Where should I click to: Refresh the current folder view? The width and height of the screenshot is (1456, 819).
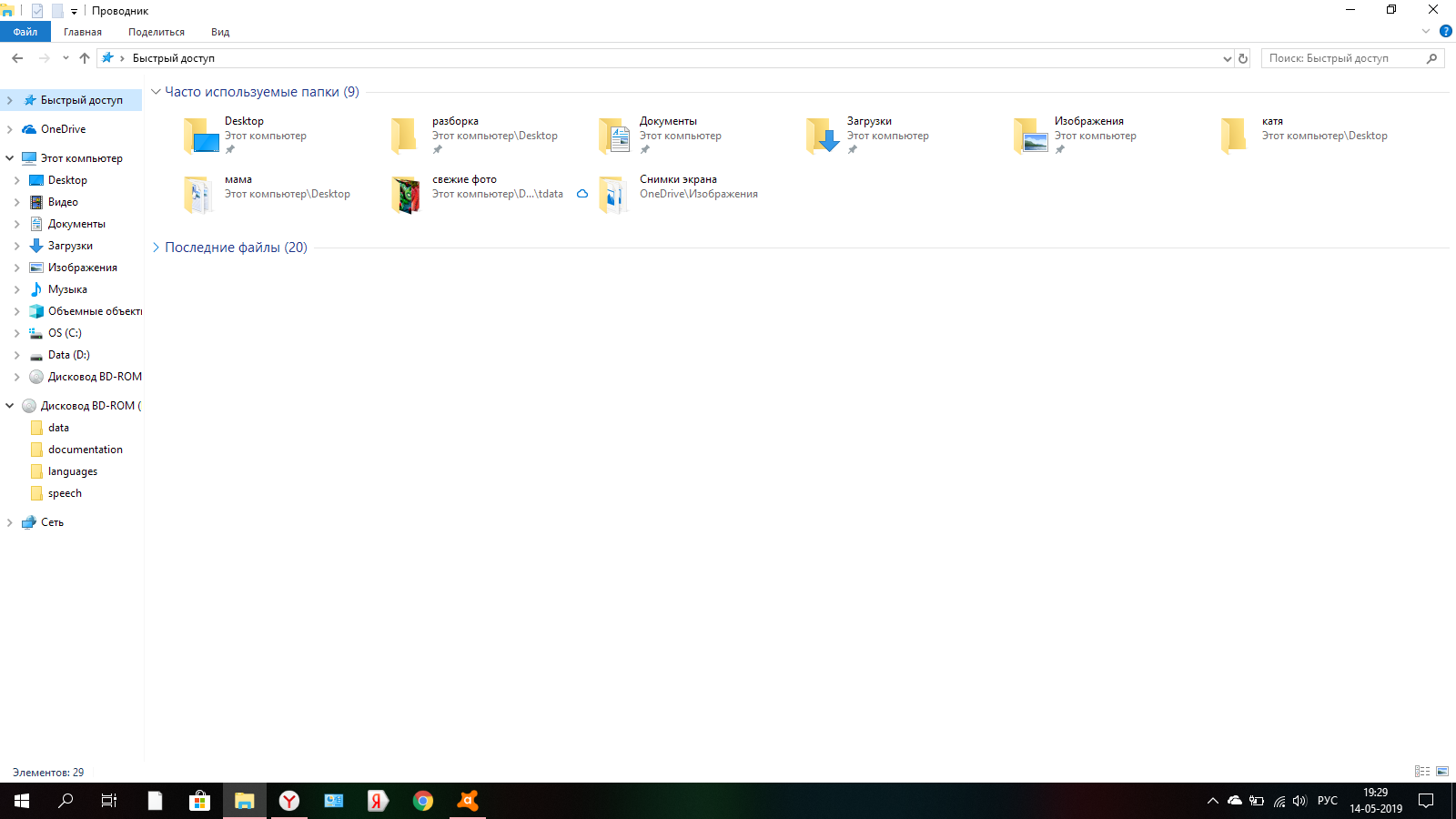tap(1243, 58)
